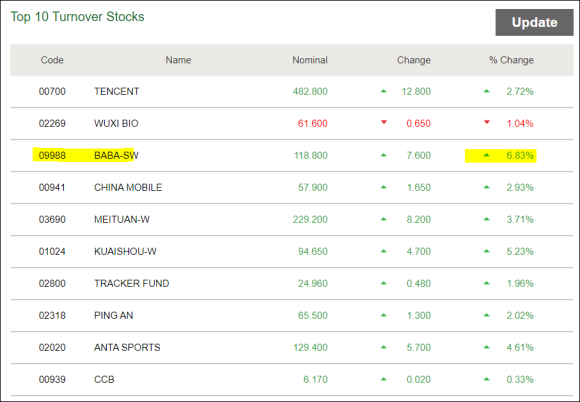This screenshot has width=580, height=402.
Task: Select stock code 01024
Action: pyautogui.click(x=52, y=251)
